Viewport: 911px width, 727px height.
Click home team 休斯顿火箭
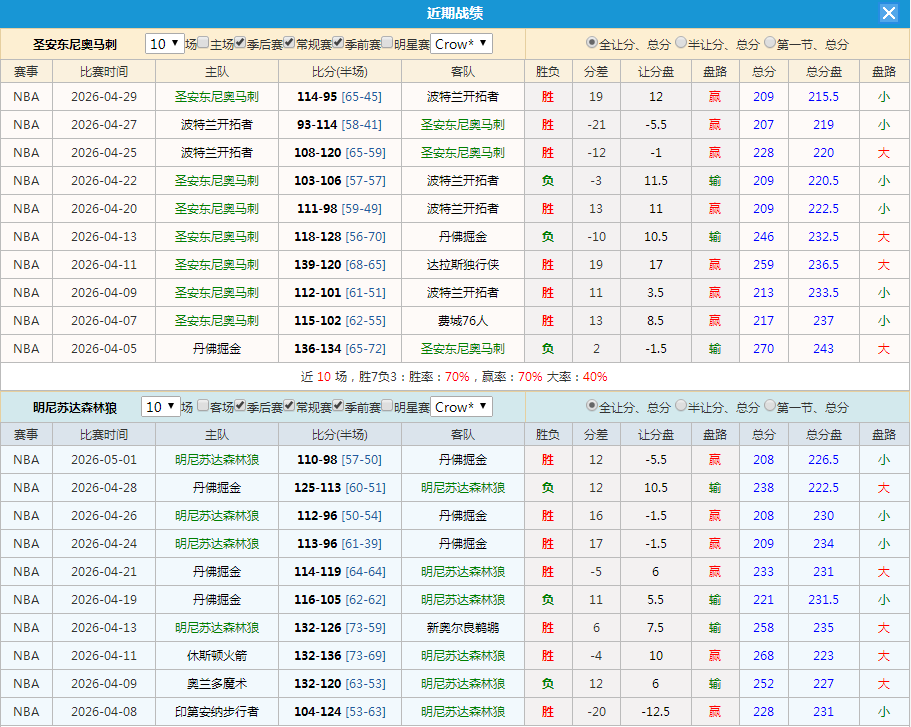coord(217,656)
